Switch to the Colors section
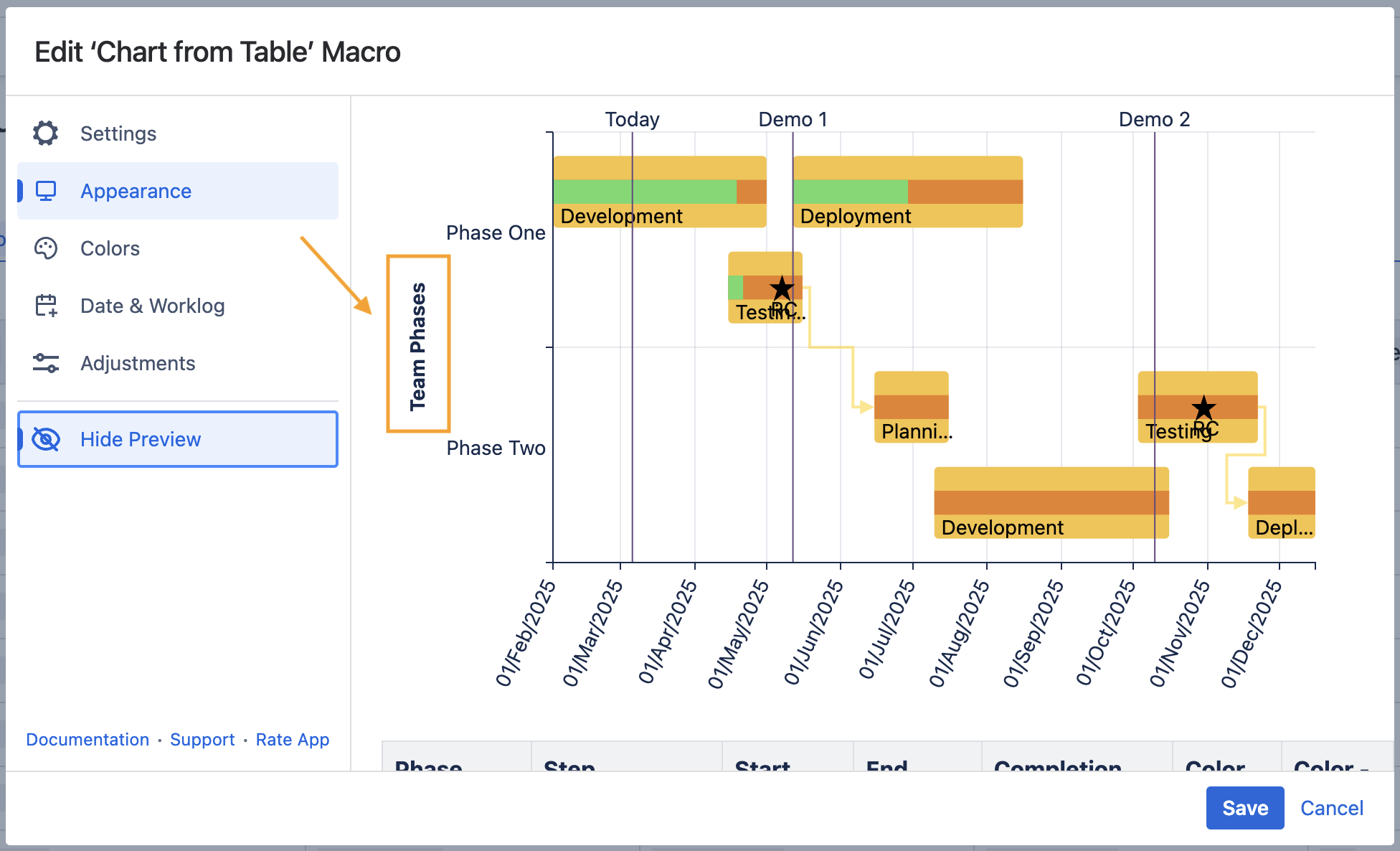Screen dimensions: 1400x851 coord(110,248)
